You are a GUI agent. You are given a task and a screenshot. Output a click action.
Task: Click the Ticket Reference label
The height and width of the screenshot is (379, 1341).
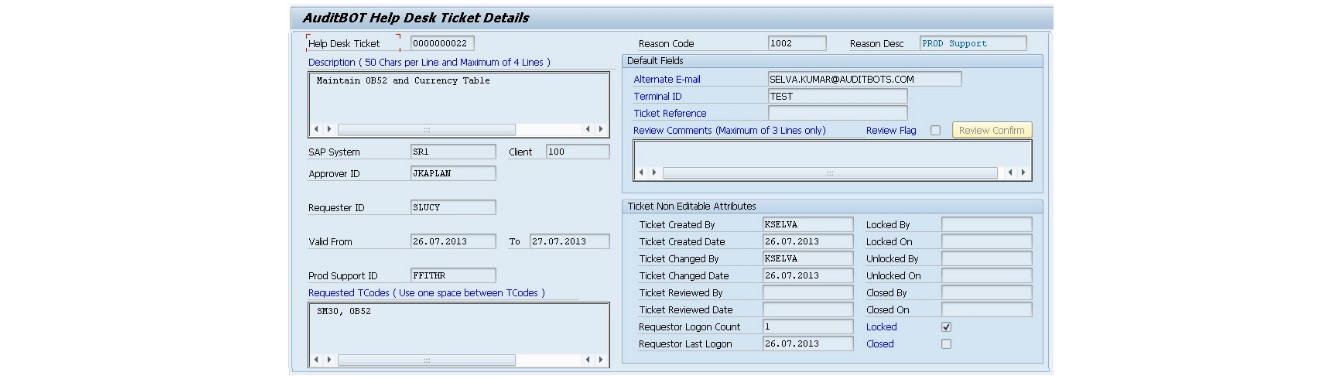pyautogui.click(x=670, y=113)
